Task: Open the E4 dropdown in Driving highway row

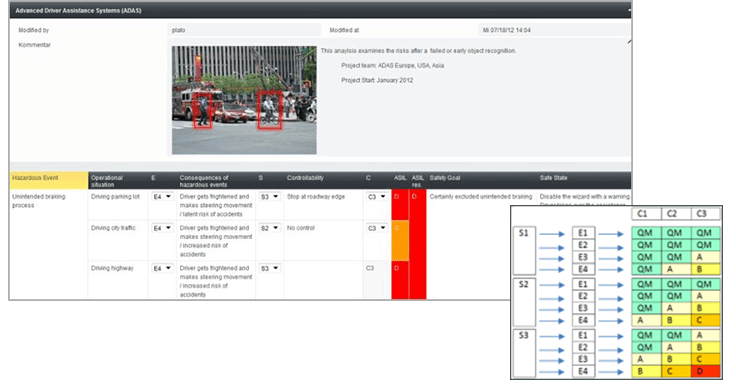Action: click(162, 268)
